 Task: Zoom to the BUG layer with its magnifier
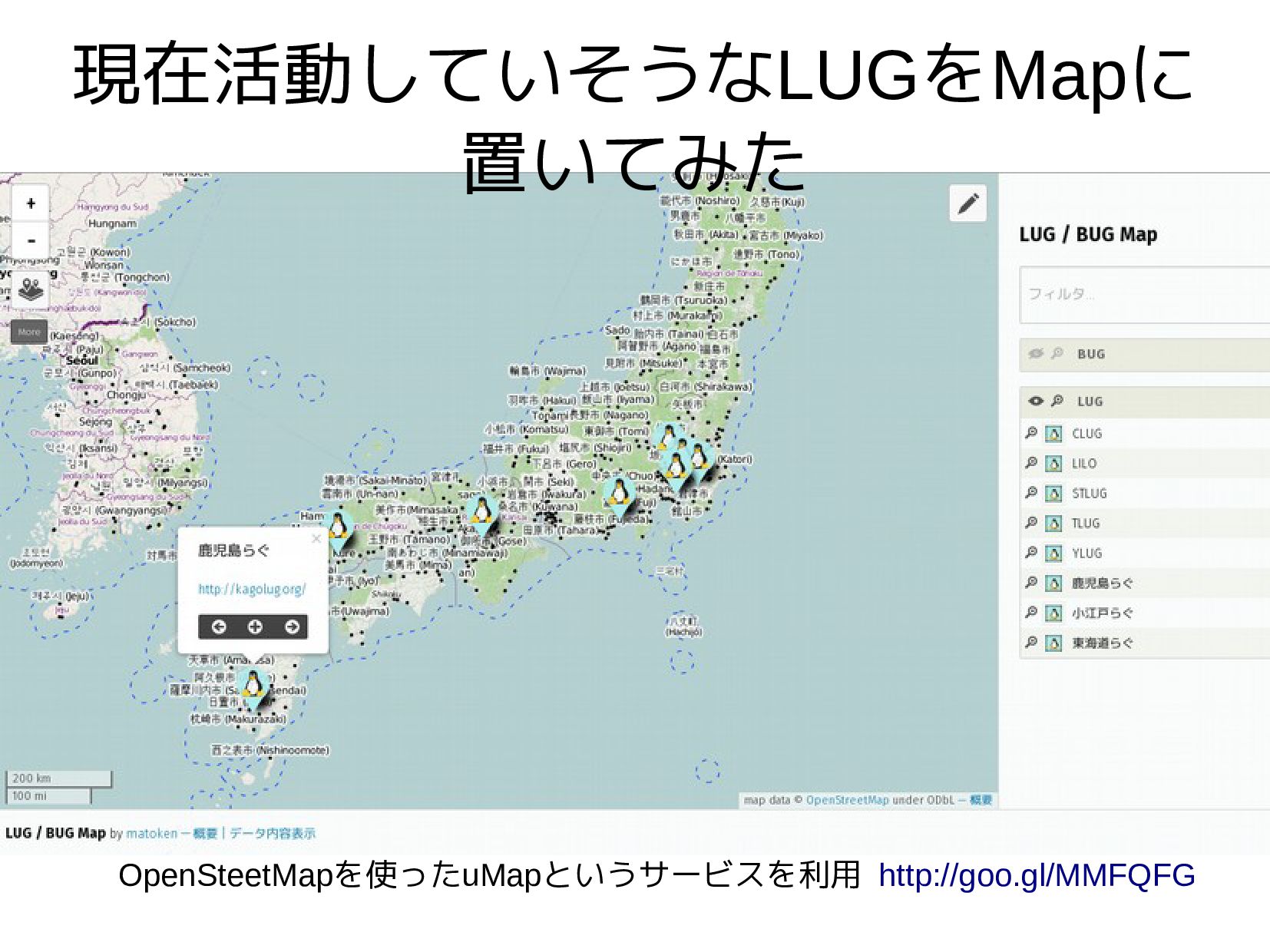[1057, 353]
